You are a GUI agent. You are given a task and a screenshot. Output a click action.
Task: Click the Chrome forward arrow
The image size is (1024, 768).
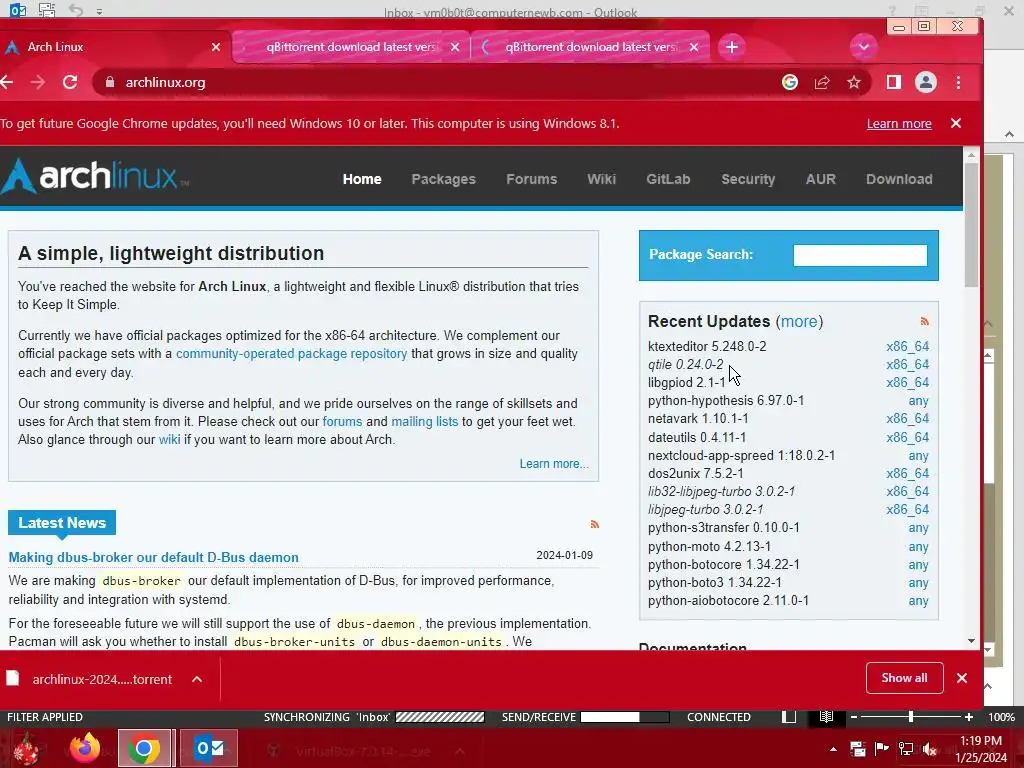(38, 82)
